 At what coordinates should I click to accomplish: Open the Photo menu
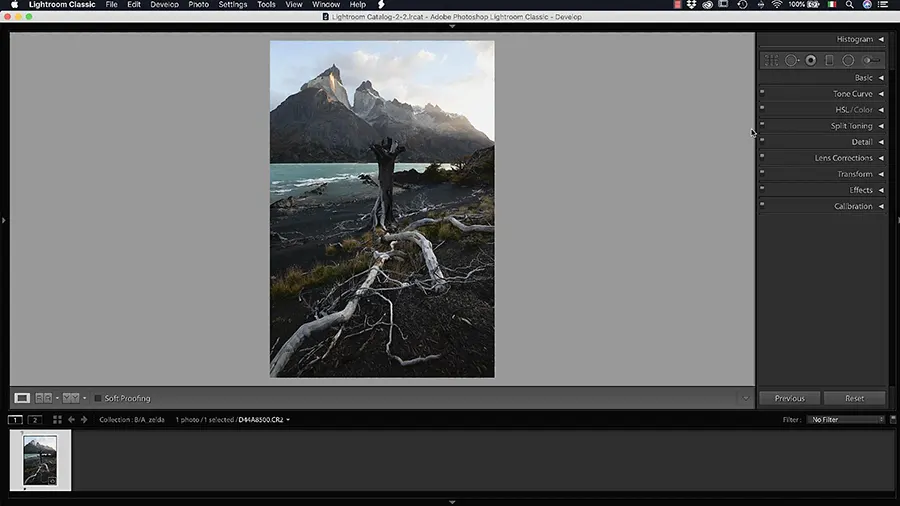click(199, 5)
